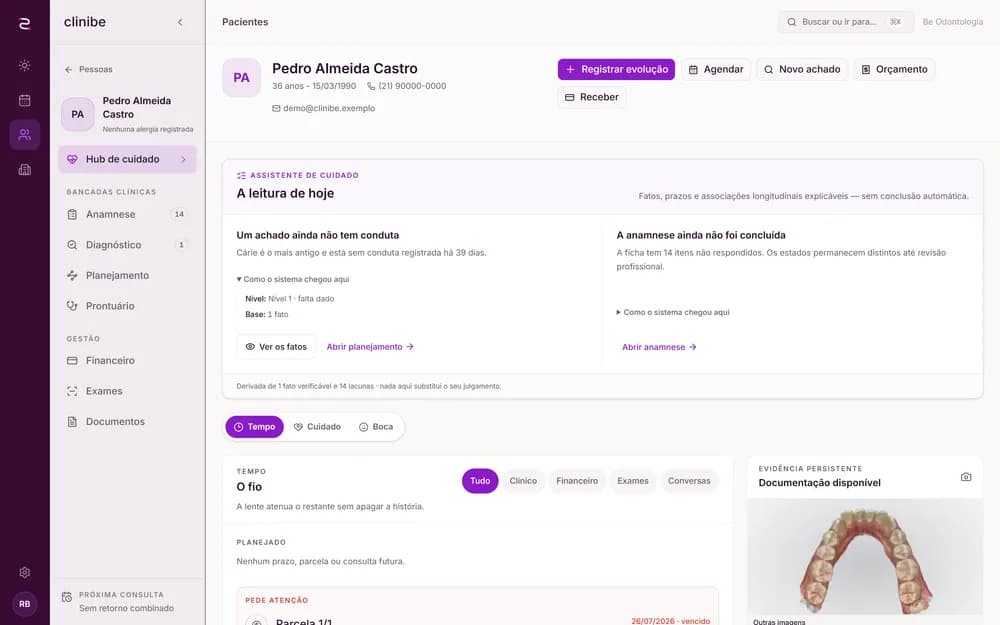This screenshot has height=625, width=1000.
Task: Open the dental arch 3D scan thumbnail
Action: coord(865,557)
